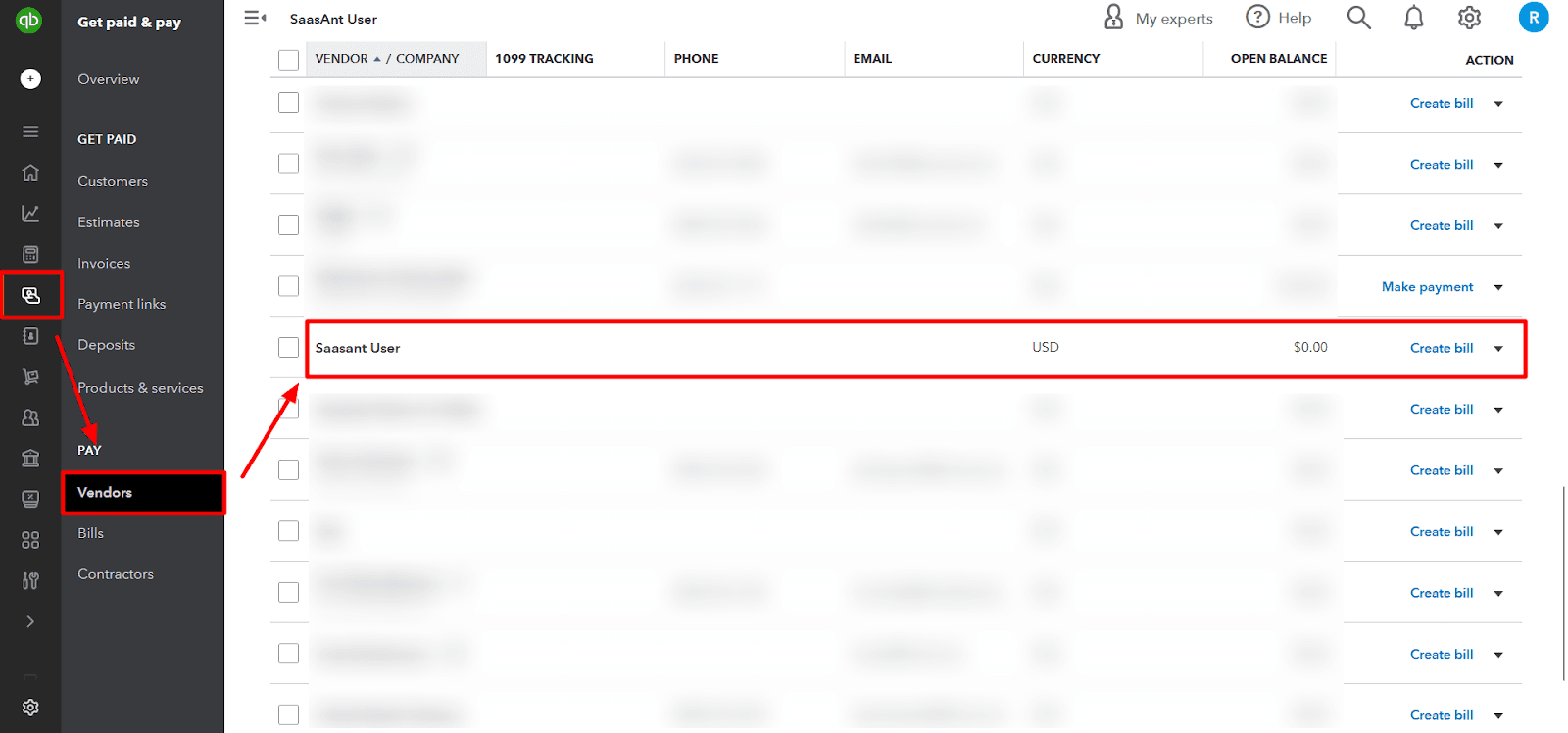Open settings gear at bottom of left rail
The width and height of the screenshot is (1568, 733).
click(30, 708)
